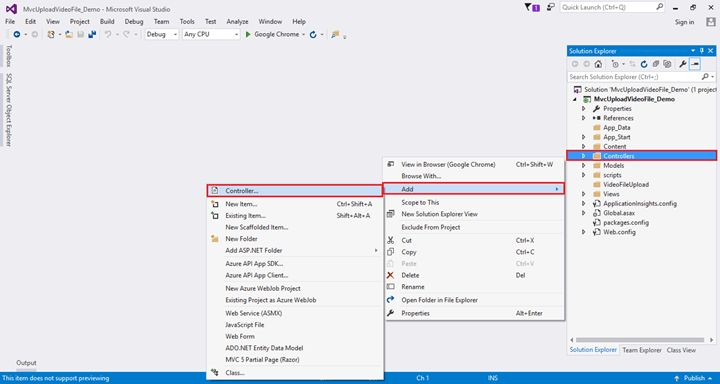Image resolution: width=720 pixels, height=384 pixels.
Task: Expand the Web.config node
Action: coord(584,232)
